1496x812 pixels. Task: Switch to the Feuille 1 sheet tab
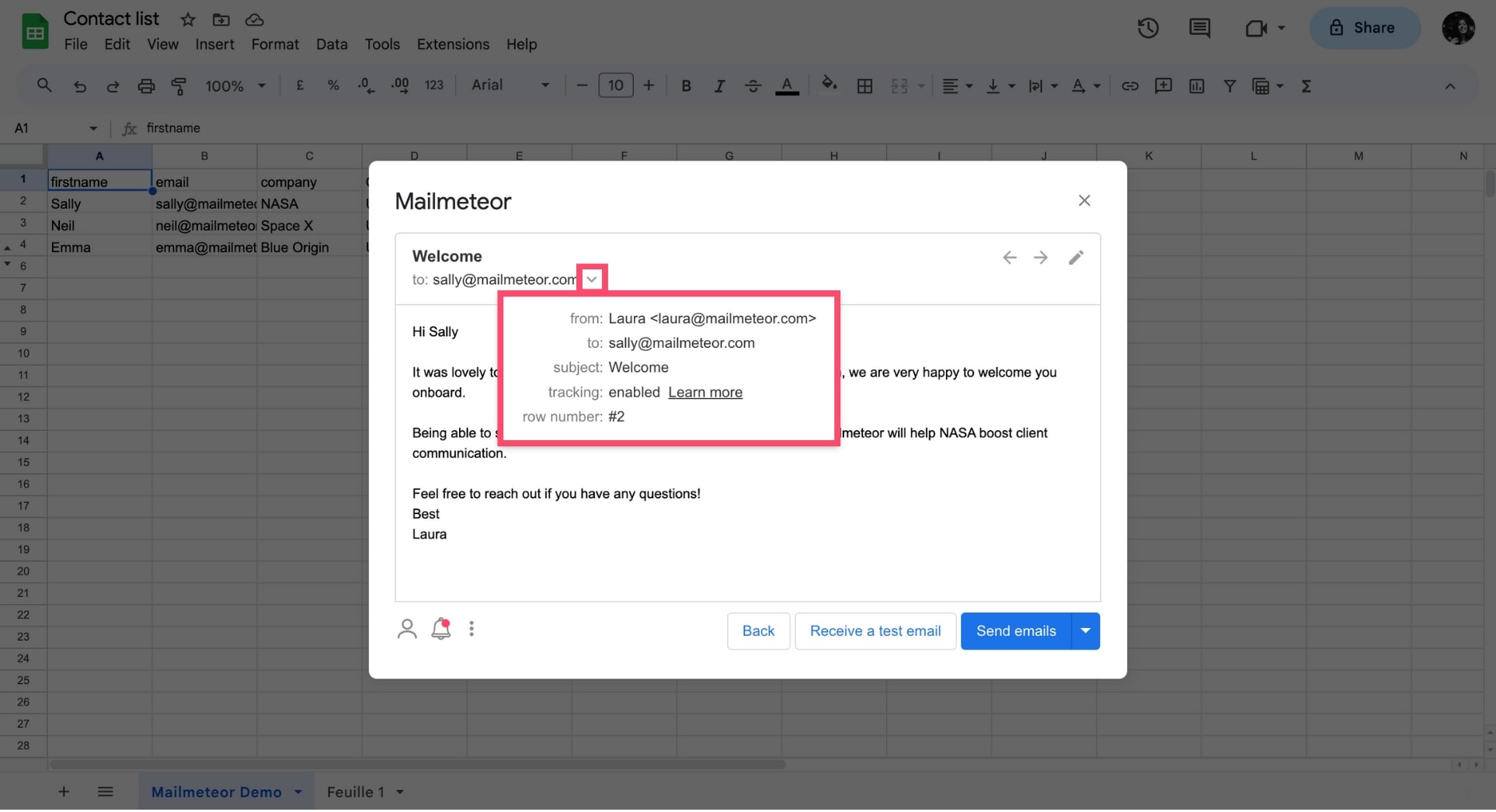(356, 792)
